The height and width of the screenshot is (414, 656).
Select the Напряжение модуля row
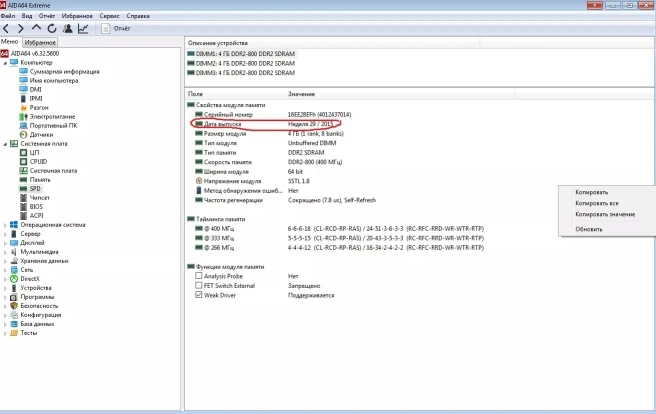pyautogui.click(x=253, y=181)
